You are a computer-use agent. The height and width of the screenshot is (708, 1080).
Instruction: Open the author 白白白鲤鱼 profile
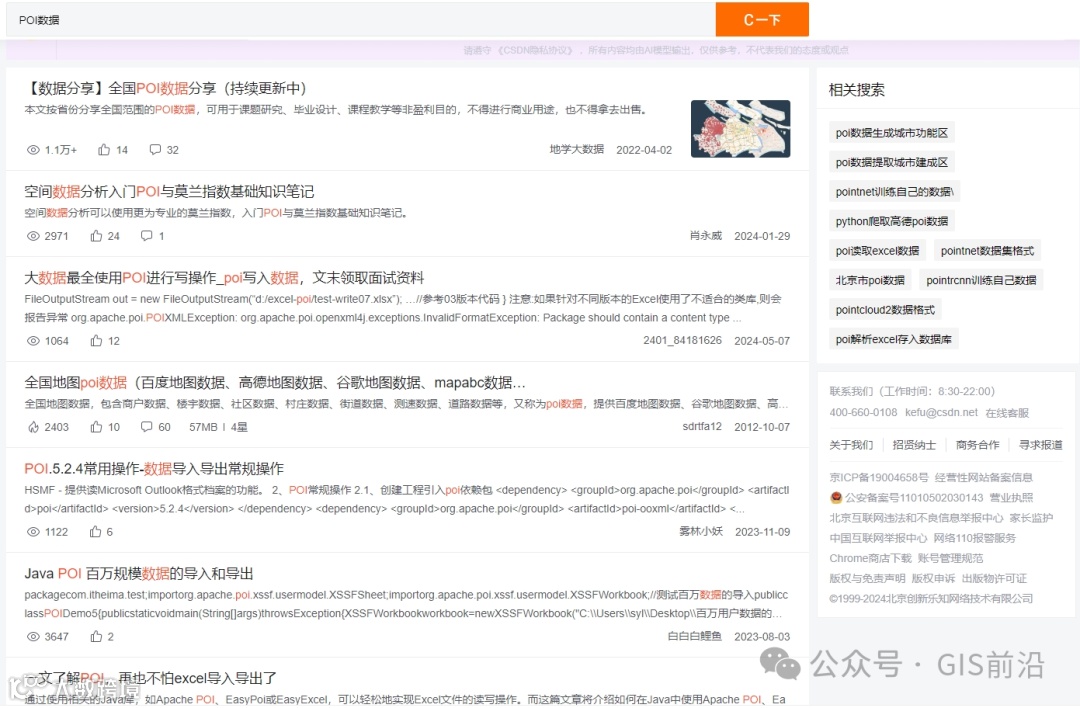[694, 636]
